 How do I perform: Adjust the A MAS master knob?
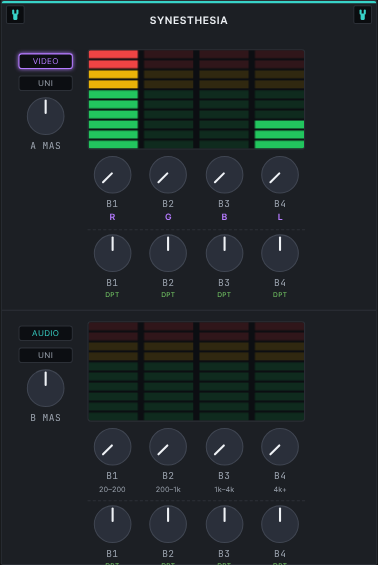coord(46,116)
